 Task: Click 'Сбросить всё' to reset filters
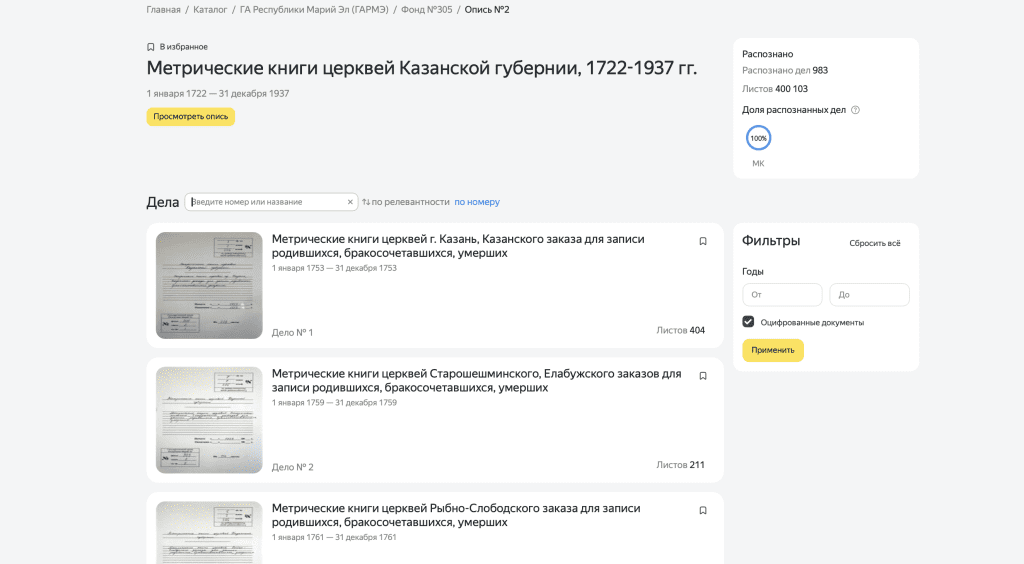tap(874, 243)
